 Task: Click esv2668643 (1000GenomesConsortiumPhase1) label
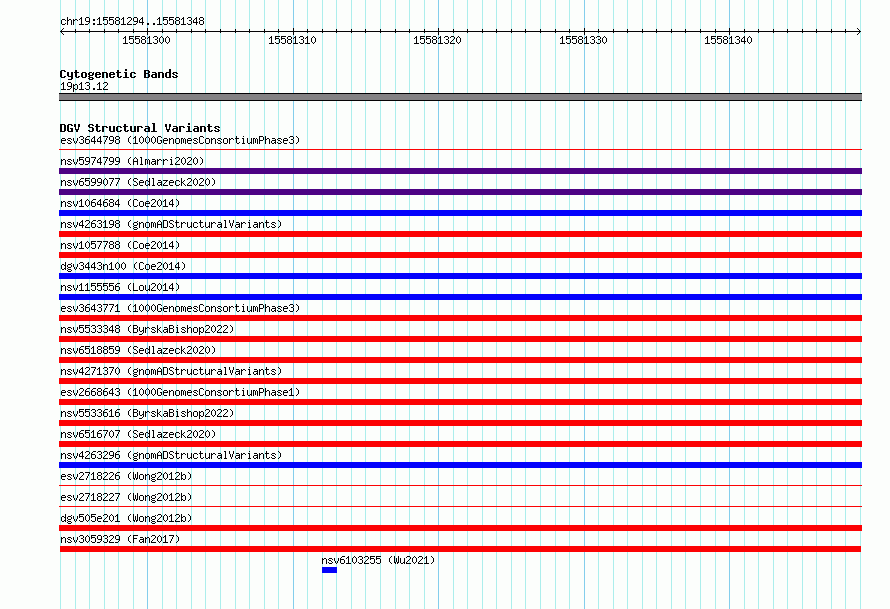pyautogui.click(x=180, y=392)
